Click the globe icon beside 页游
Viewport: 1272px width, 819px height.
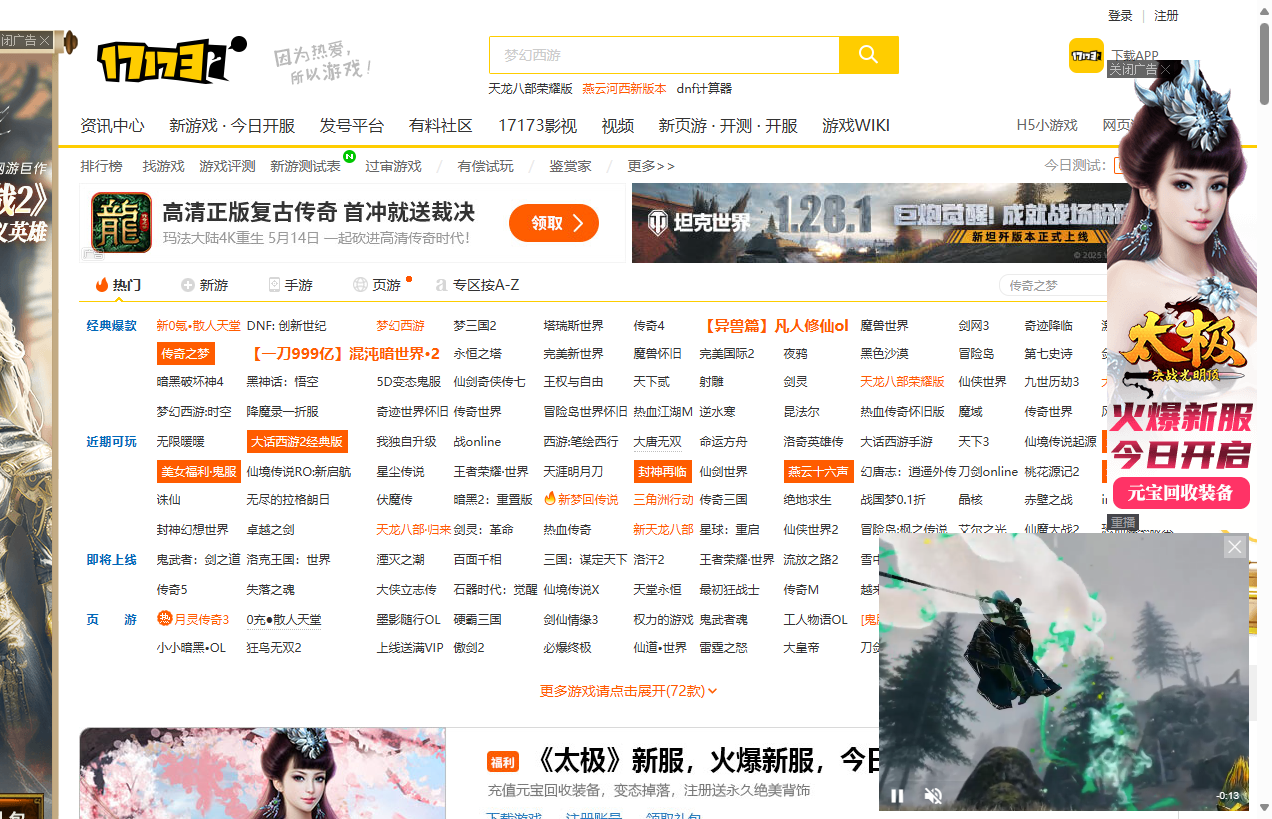(x=358, y=285)
